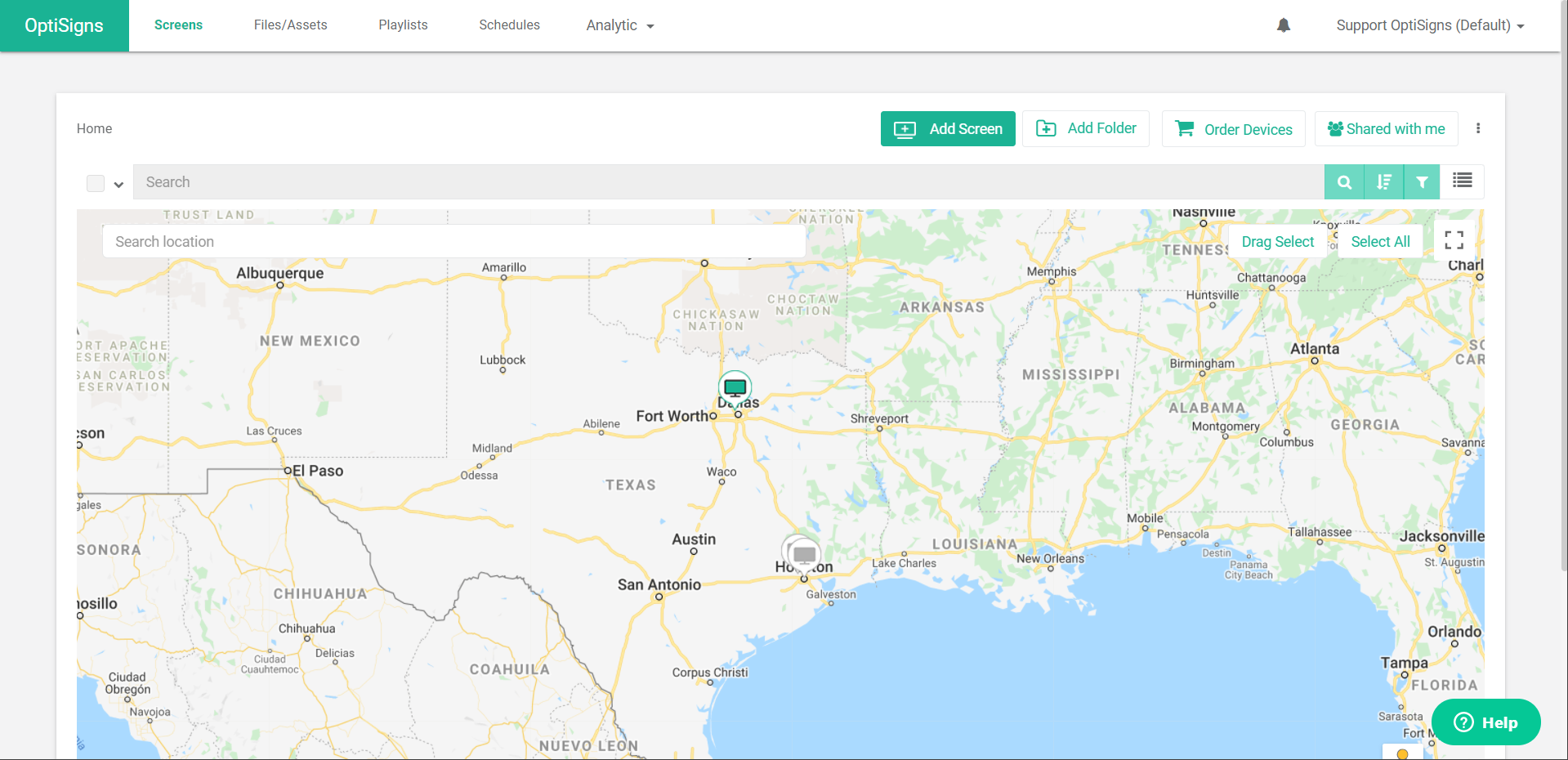This screenshot has width=1568, height=760.
Task: Select the Dallas screen marker
Action: point(735,387)
